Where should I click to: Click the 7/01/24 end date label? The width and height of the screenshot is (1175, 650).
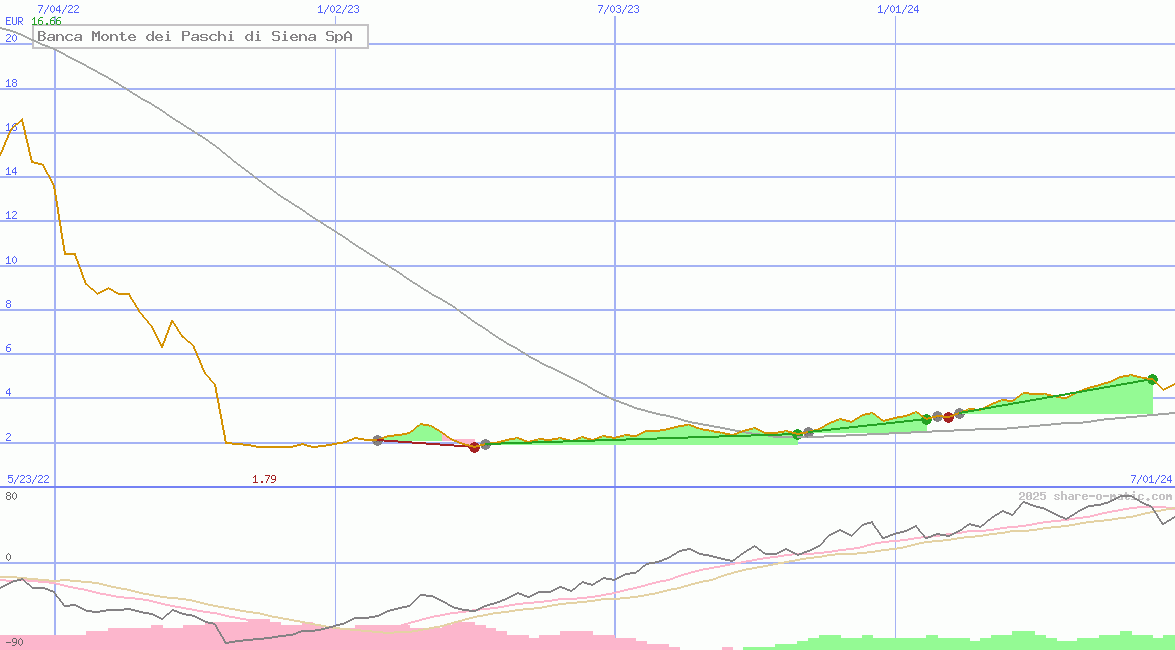click(x=1151, y=479)
